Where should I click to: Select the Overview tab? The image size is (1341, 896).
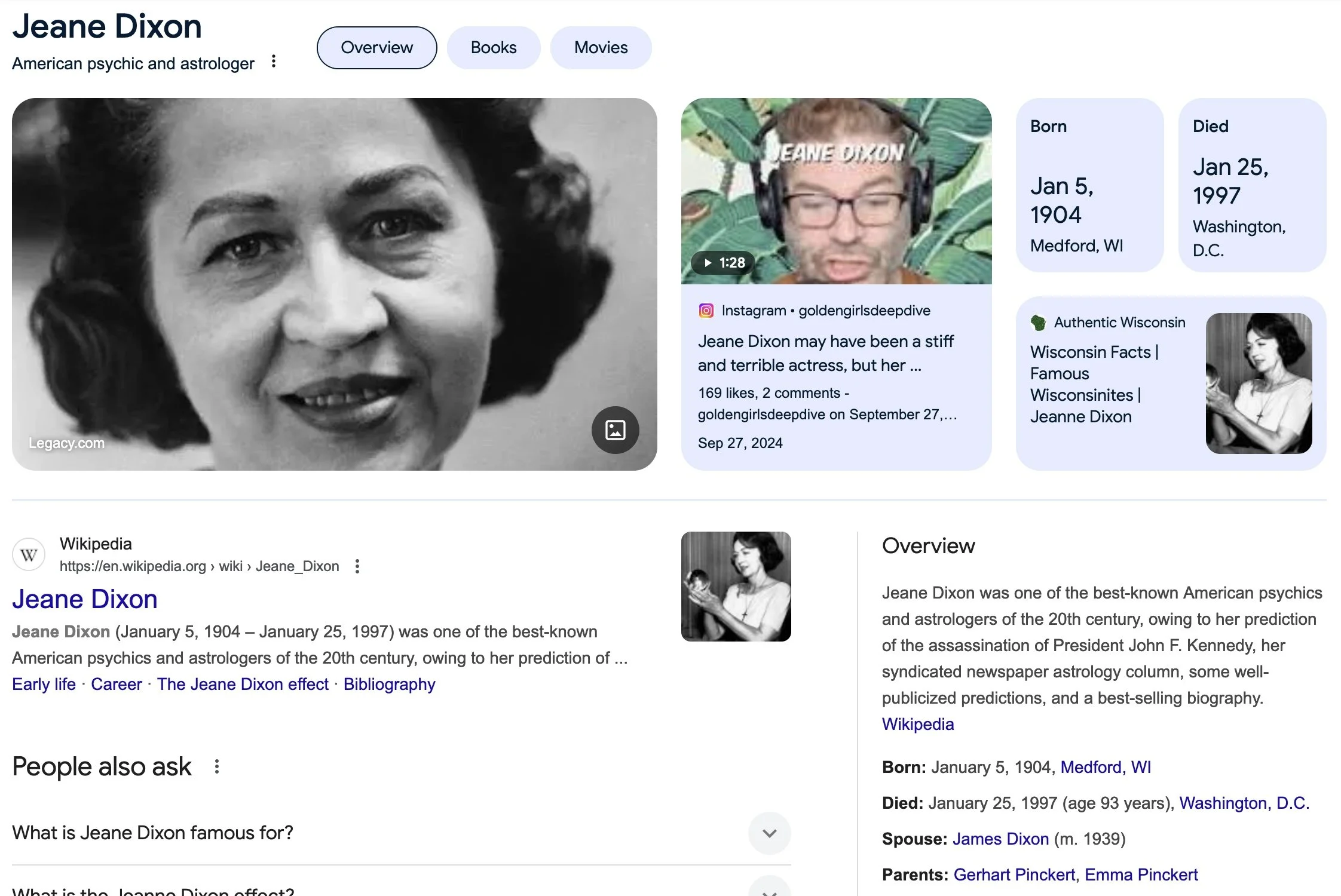click(376, 48)
